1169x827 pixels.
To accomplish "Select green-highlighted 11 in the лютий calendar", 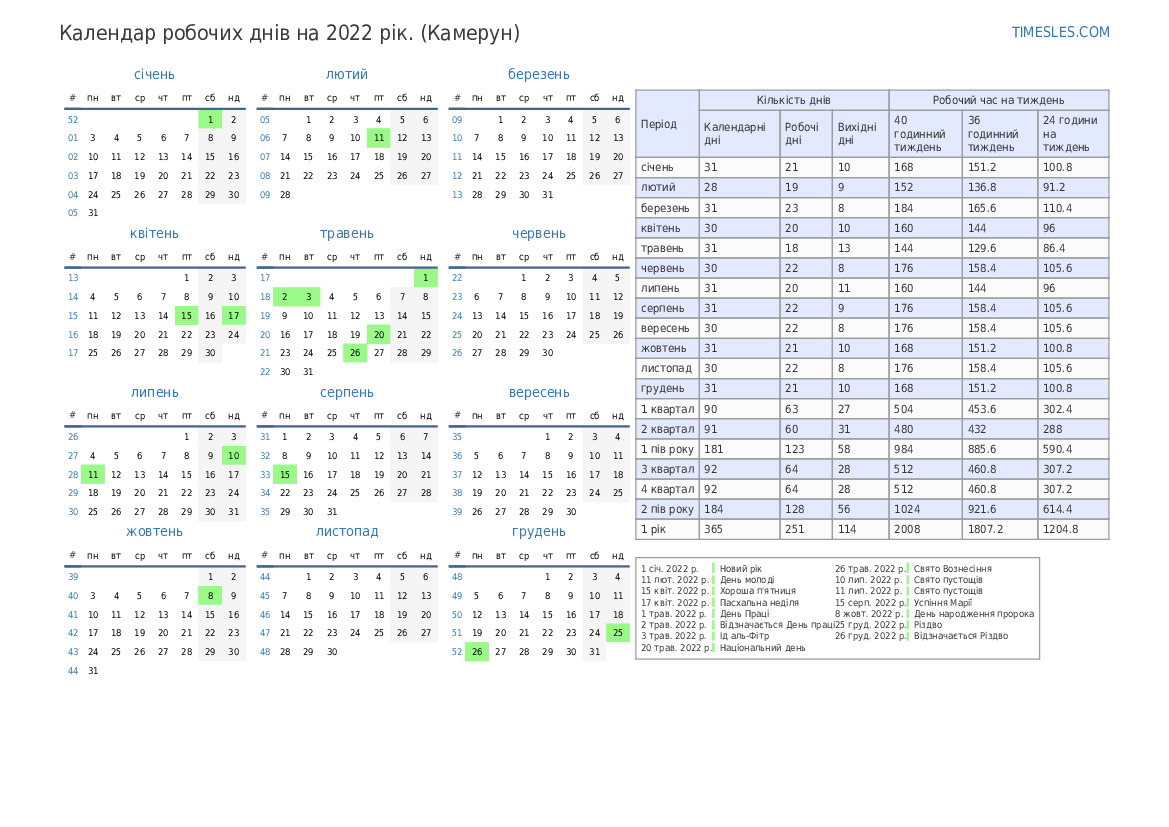I will tap(378, 138).
